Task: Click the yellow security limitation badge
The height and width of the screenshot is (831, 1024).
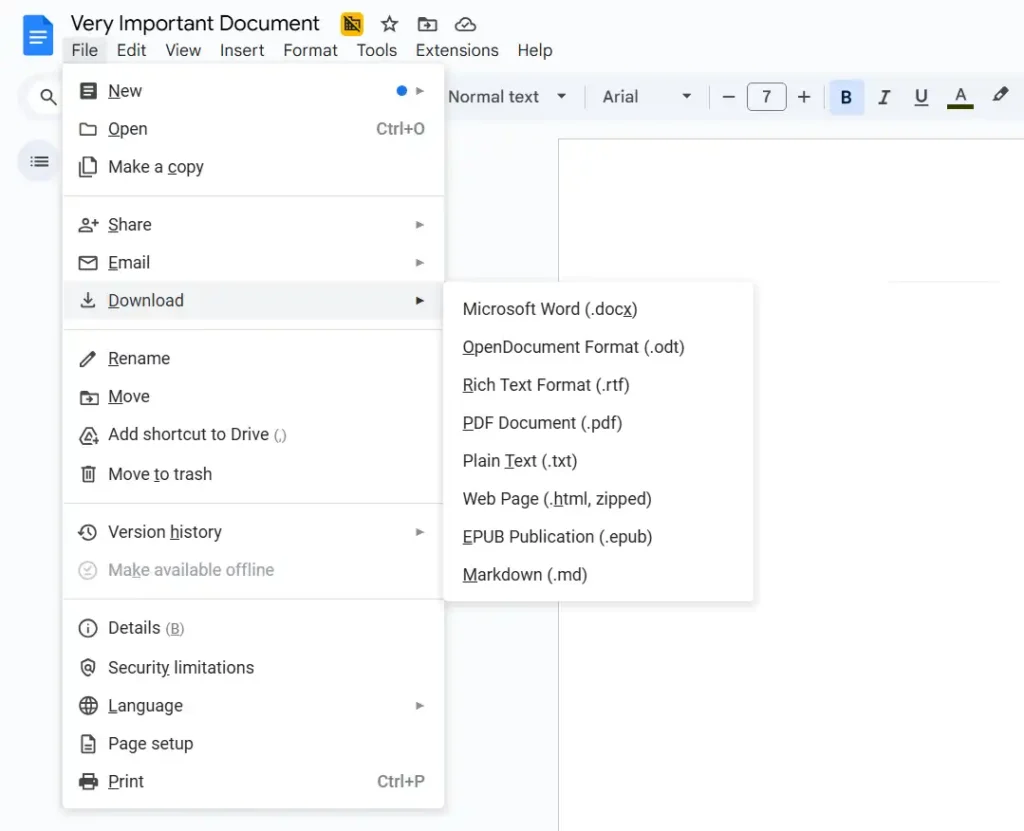Action: (351, 24)
